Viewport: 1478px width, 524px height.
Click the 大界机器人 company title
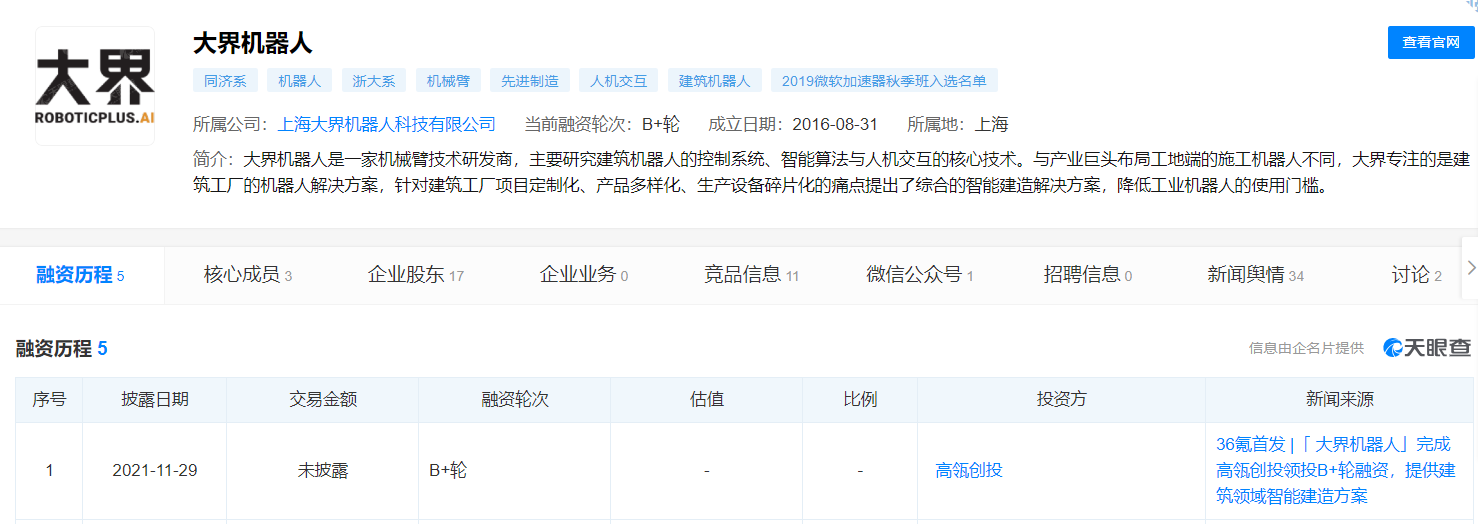tap(253, 43)
